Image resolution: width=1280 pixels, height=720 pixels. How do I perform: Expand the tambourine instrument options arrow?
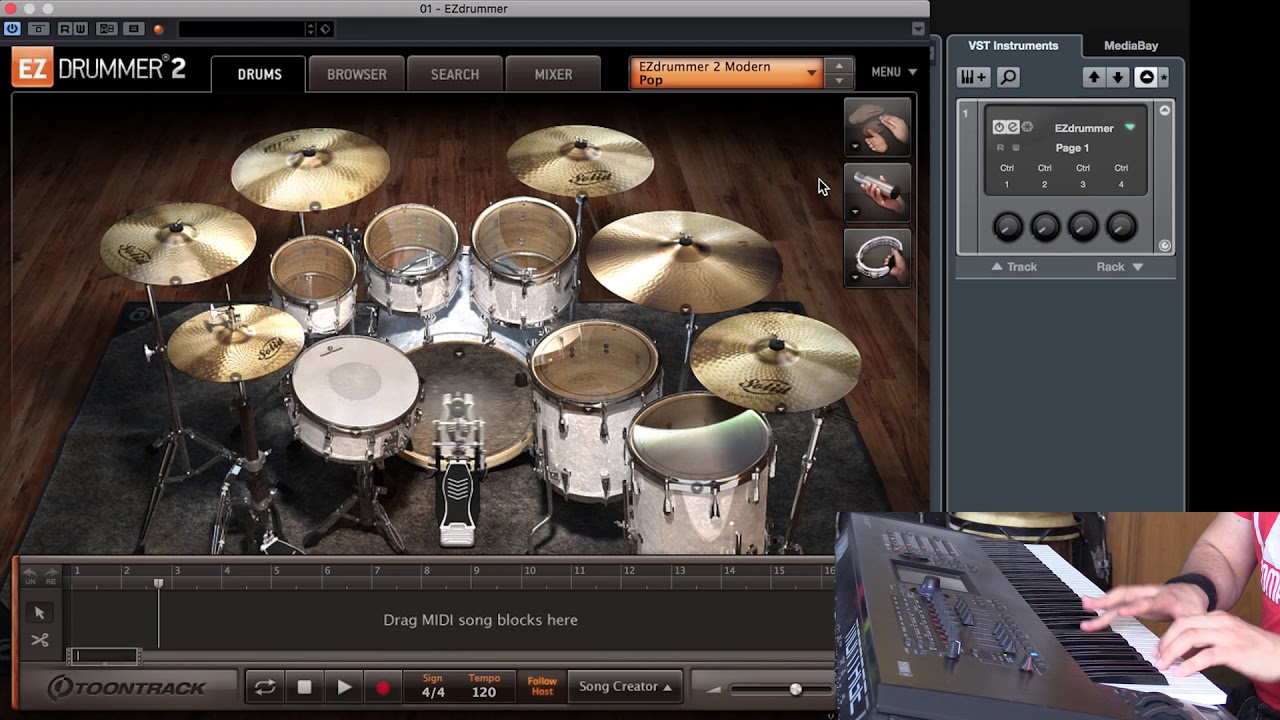[x=855, y=278]
